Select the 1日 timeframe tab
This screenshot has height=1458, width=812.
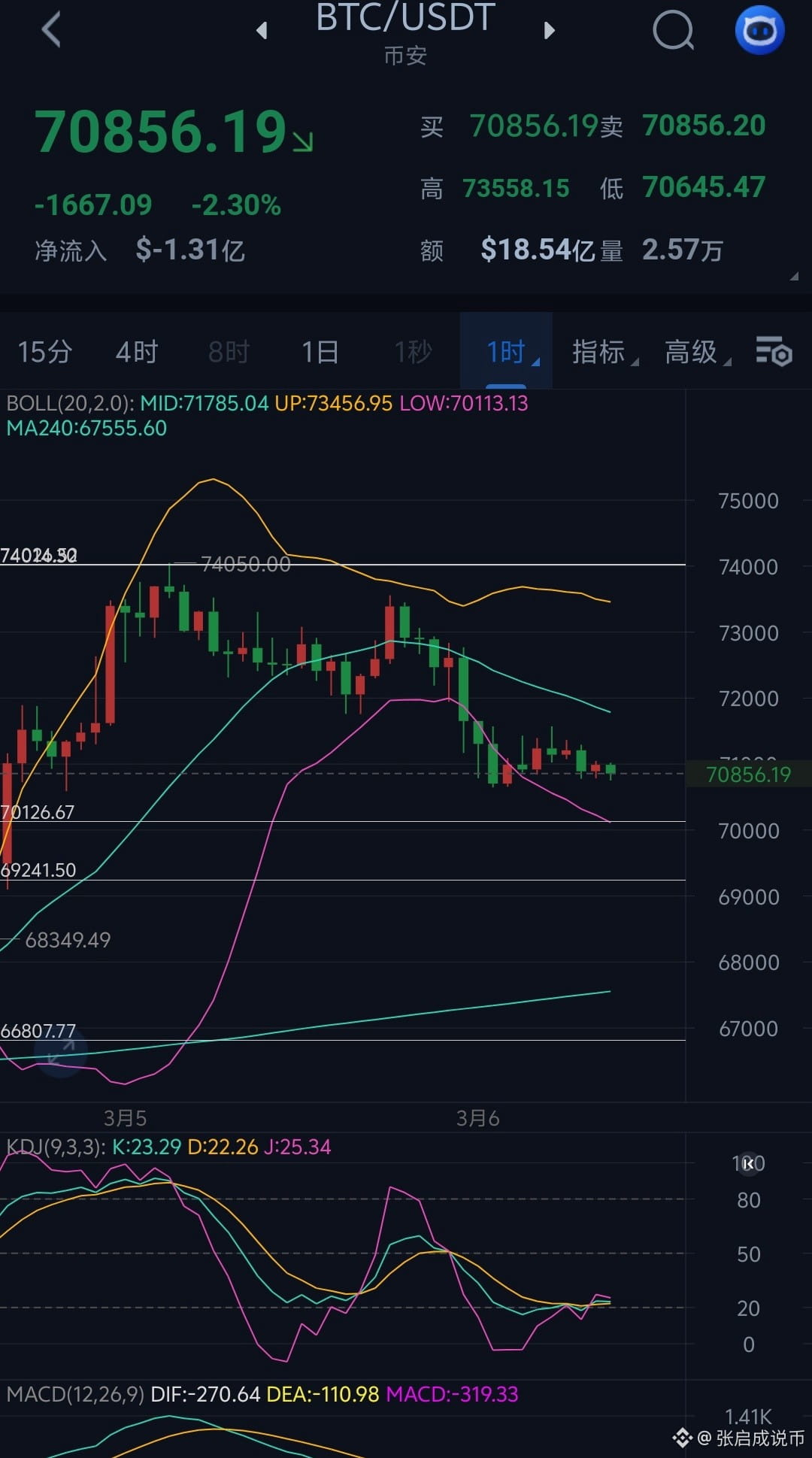tap(320, 352)
